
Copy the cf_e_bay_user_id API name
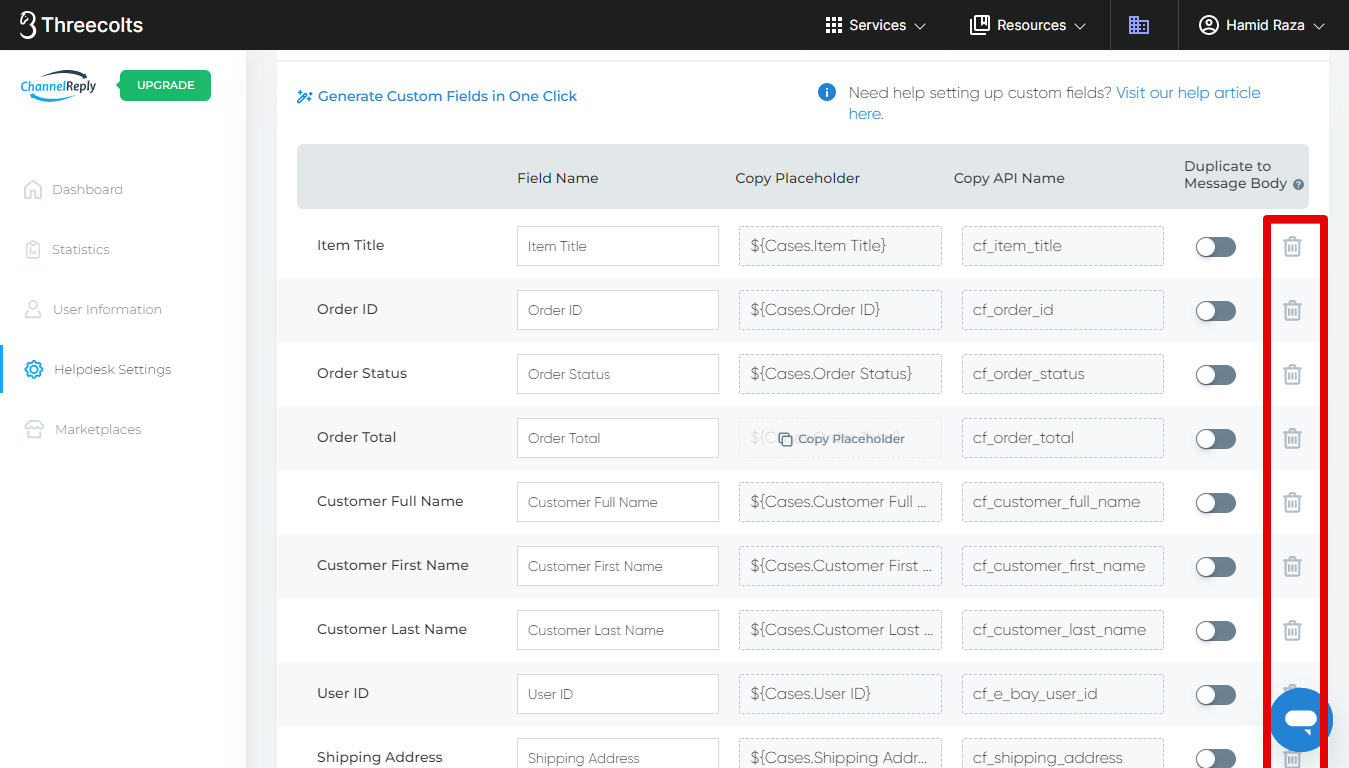(x=1062, y=694)
